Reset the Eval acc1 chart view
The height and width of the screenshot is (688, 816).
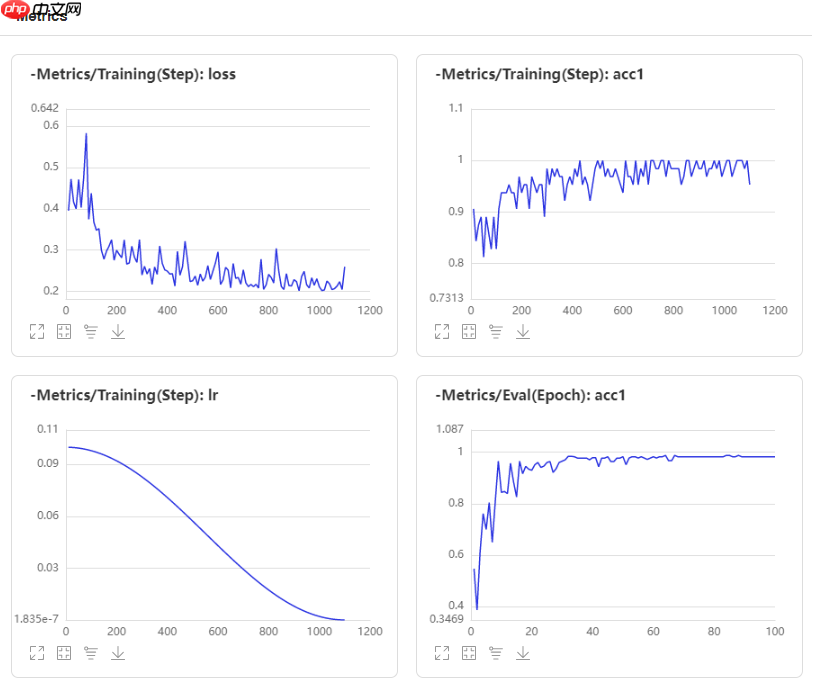469,653
